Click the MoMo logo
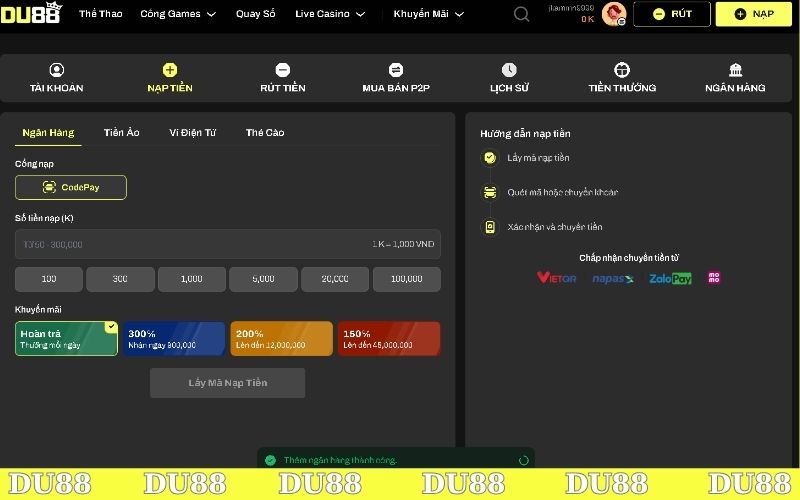This screenshot has height=500, width=800. (x=714, y=278)
